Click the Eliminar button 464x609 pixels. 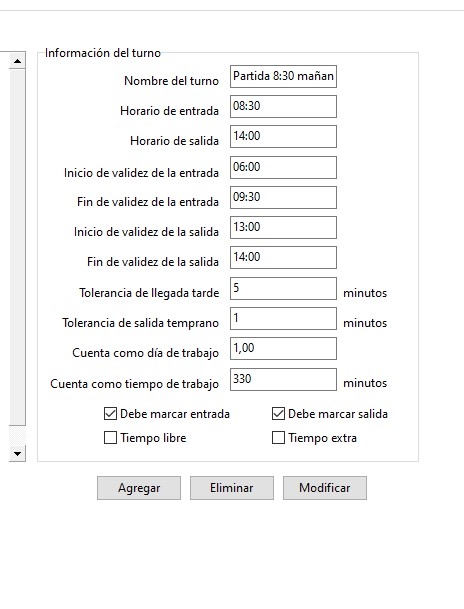coord(232,488)
